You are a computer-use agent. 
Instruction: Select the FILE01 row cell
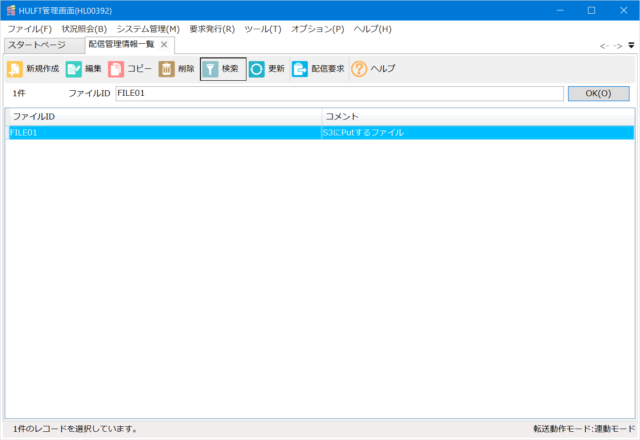pos(165,133)
